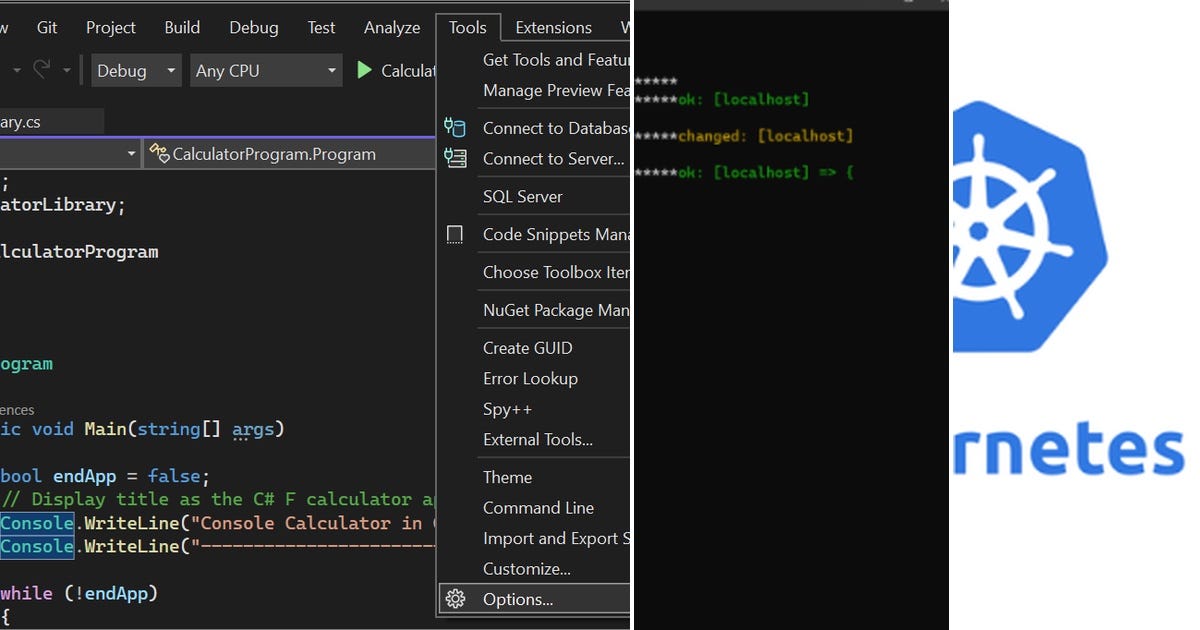Open NuGet Package Manager submenu

(535, 310)
